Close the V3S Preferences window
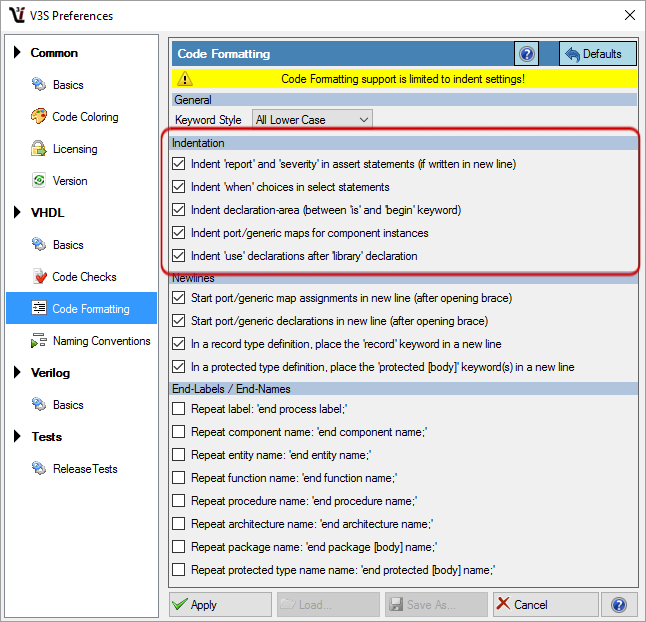This screenshot has height=622, width=646. coord(630,15)
